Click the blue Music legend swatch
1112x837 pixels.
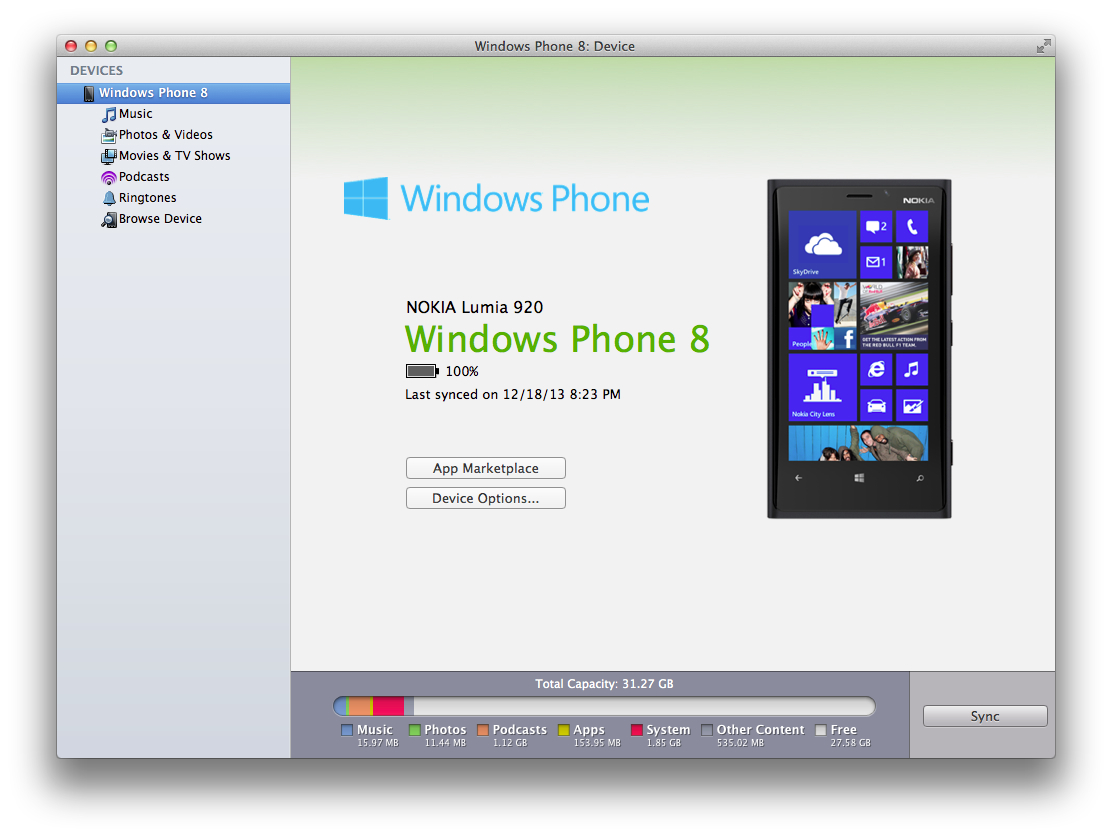click(x=347, y=730)
